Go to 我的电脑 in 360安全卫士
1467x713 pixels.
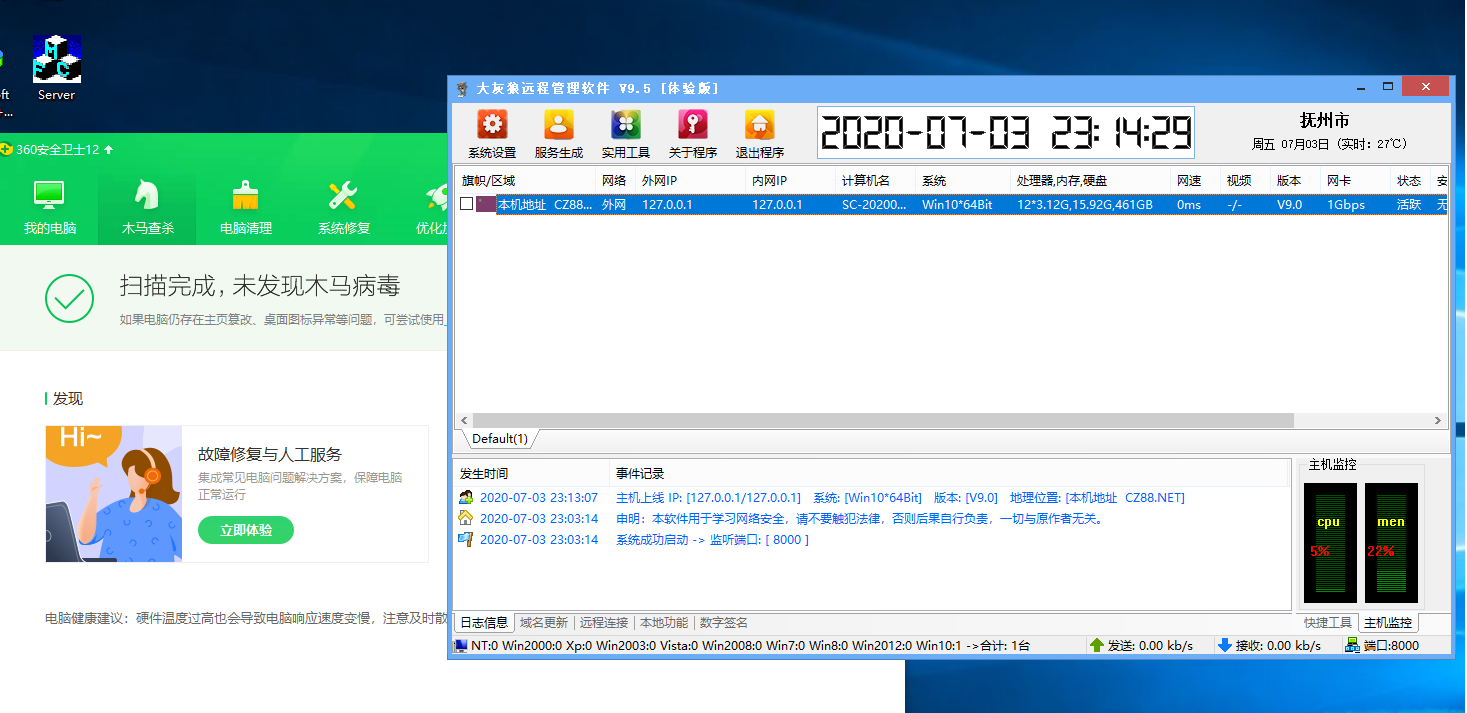click(x=49, y=208)
